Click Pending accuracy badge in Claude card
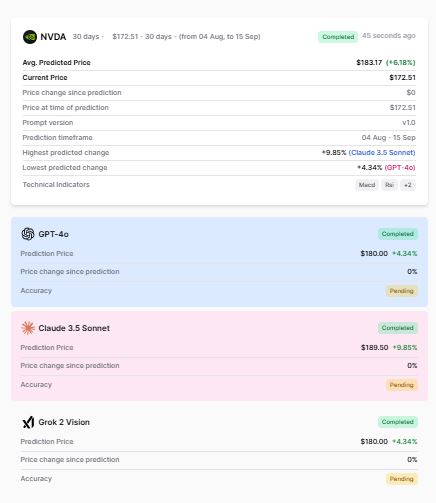This screenshot has width=436, height=503. (401, 385)
